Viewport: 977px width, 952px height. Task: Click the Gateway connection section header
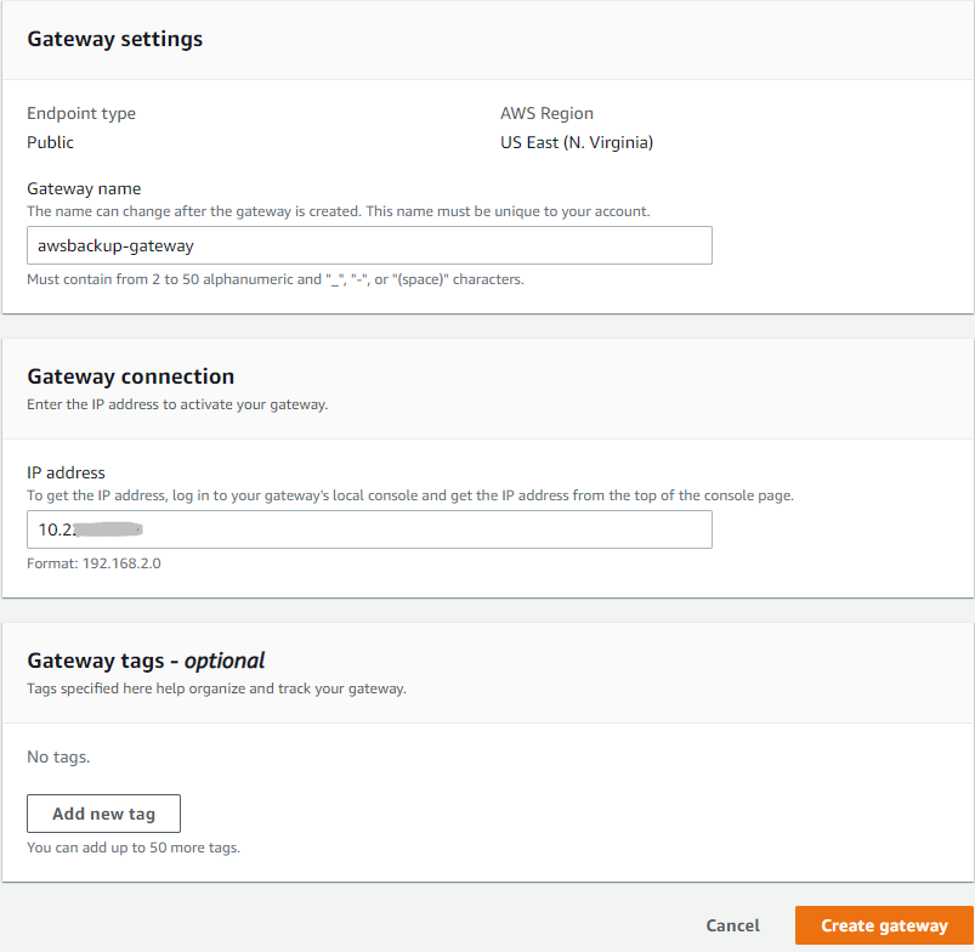click(x=130, y=377)
